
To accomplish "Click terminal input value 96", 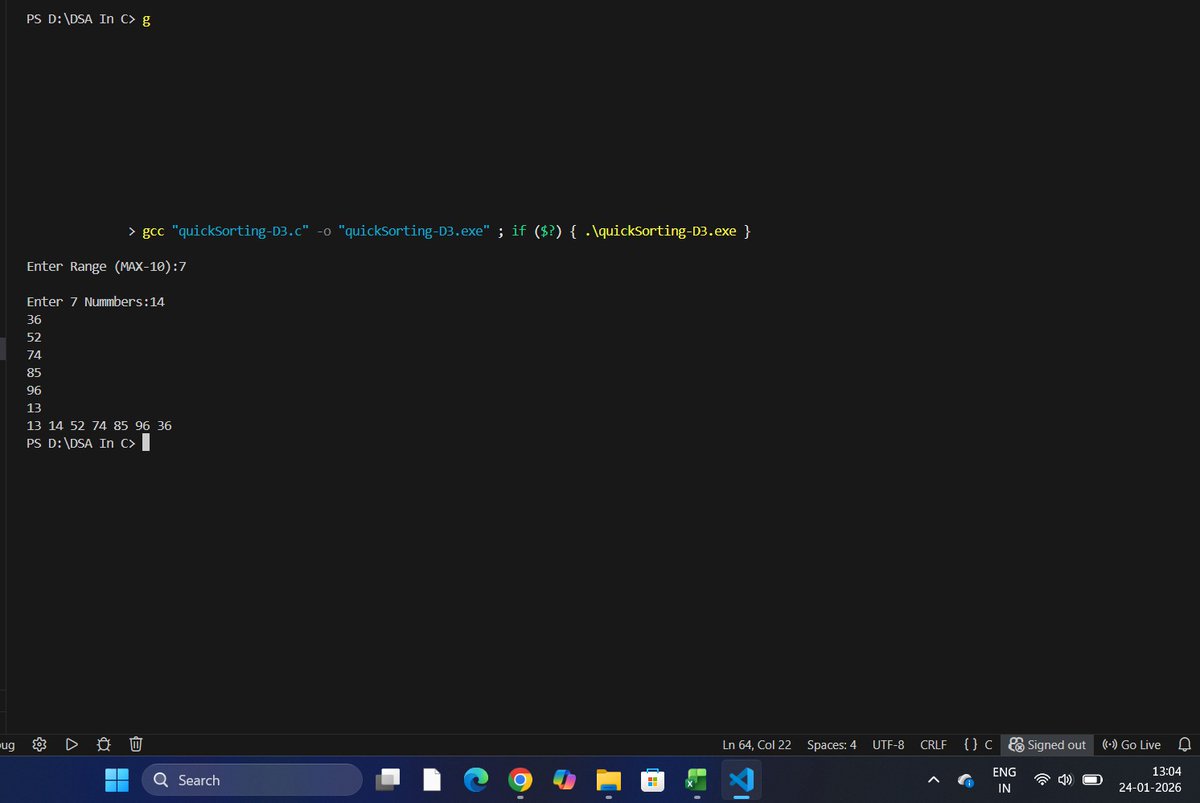I will [34, 390].
